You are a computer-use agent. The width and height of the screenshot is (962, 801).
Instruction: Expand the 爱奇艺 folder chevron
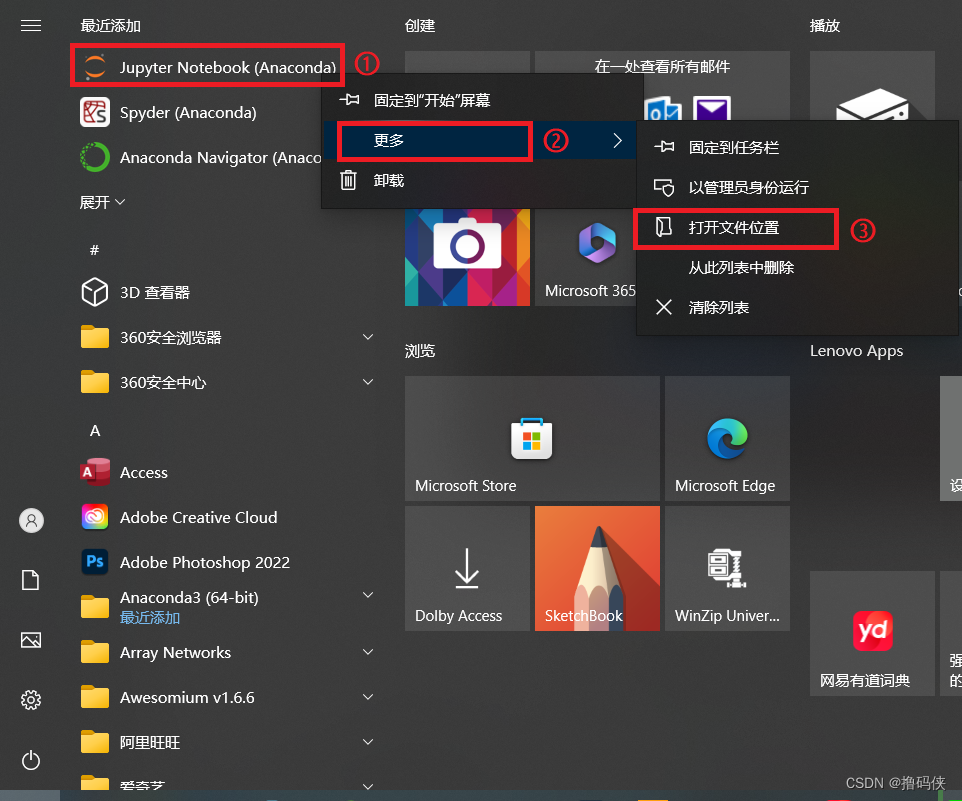pos(368,786)
